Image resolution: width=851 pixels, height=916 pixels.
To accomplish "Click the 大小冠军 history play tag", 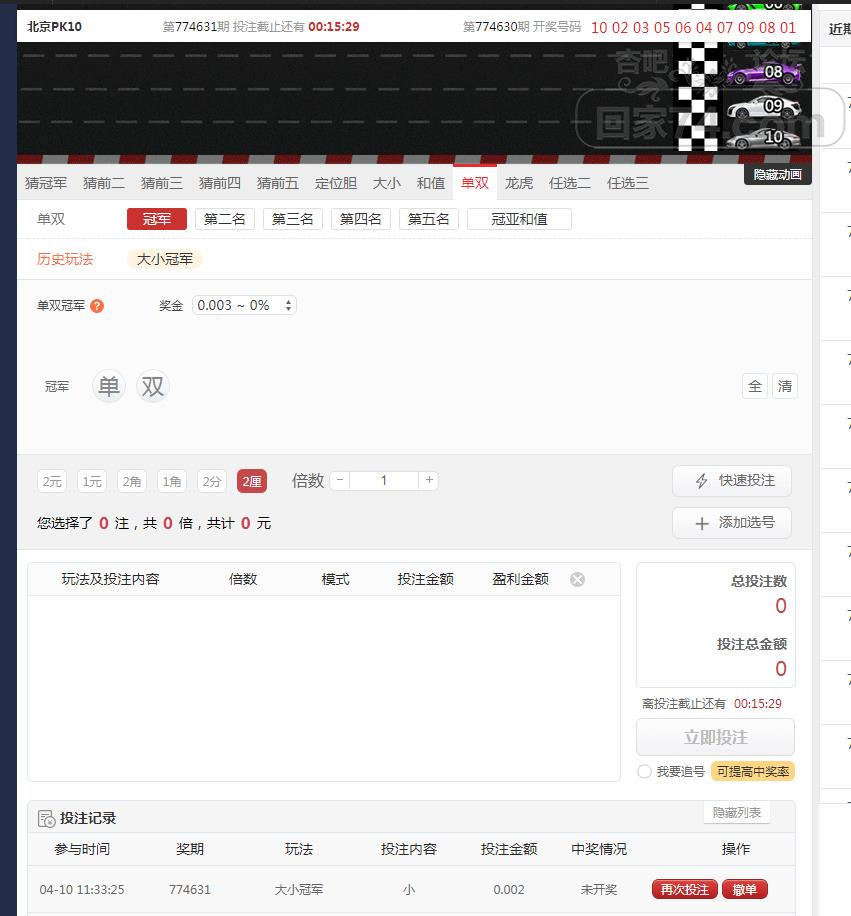I will coord(165,259).
